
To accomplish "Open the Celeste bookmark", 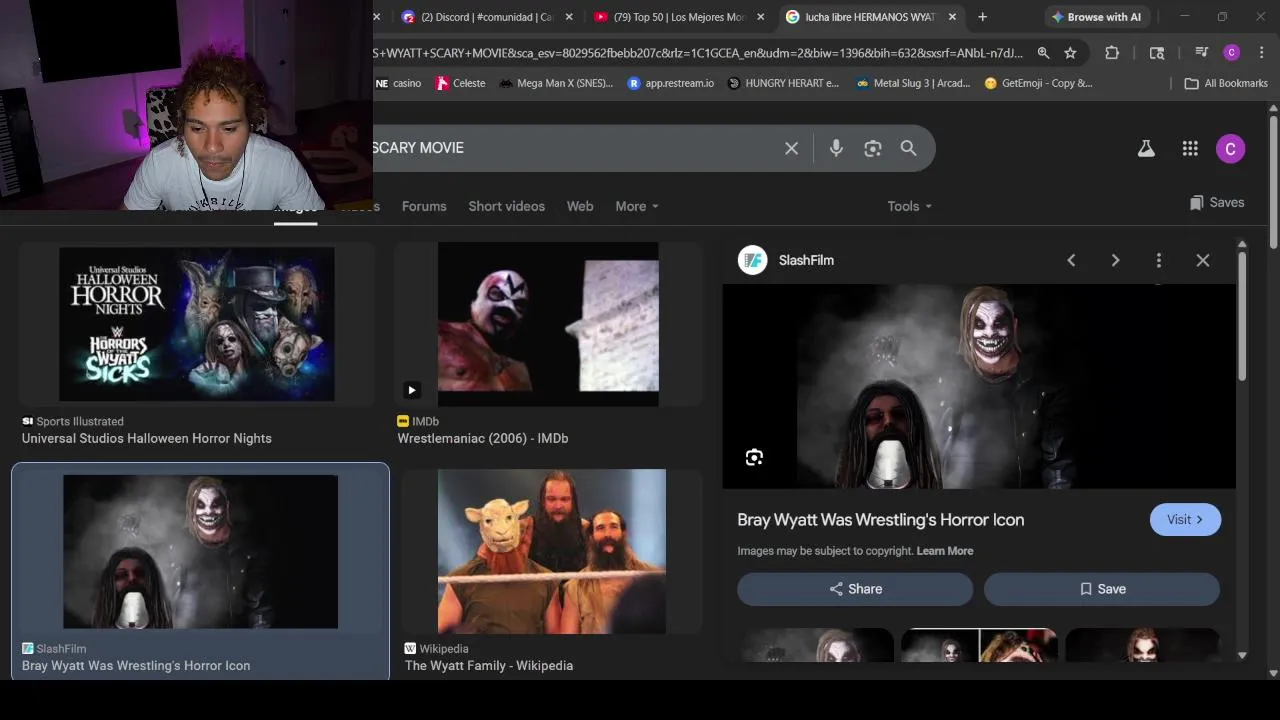I will click(461, 83).
